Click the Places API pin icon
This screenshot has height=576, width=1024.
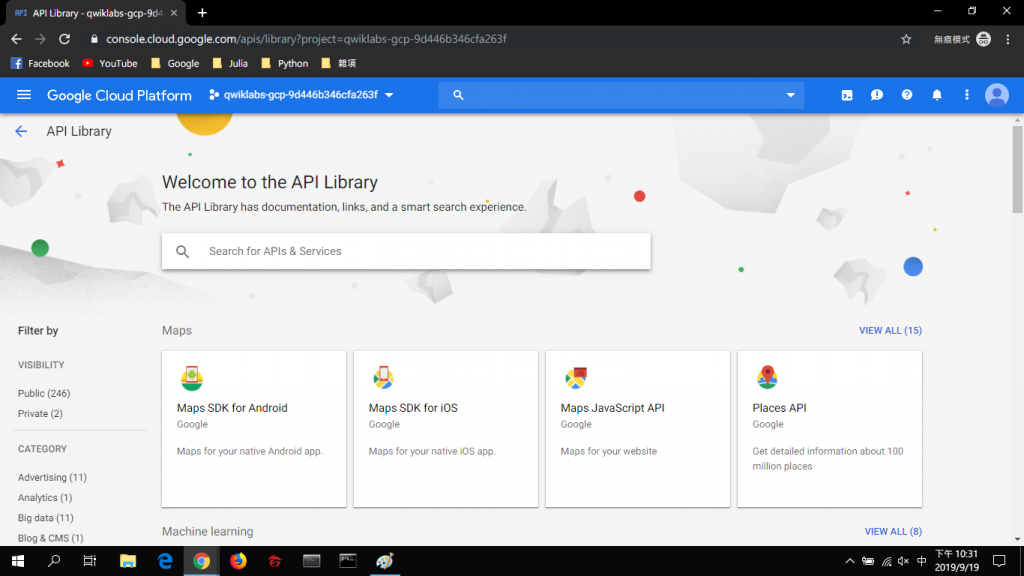click(x=767, y=377)
